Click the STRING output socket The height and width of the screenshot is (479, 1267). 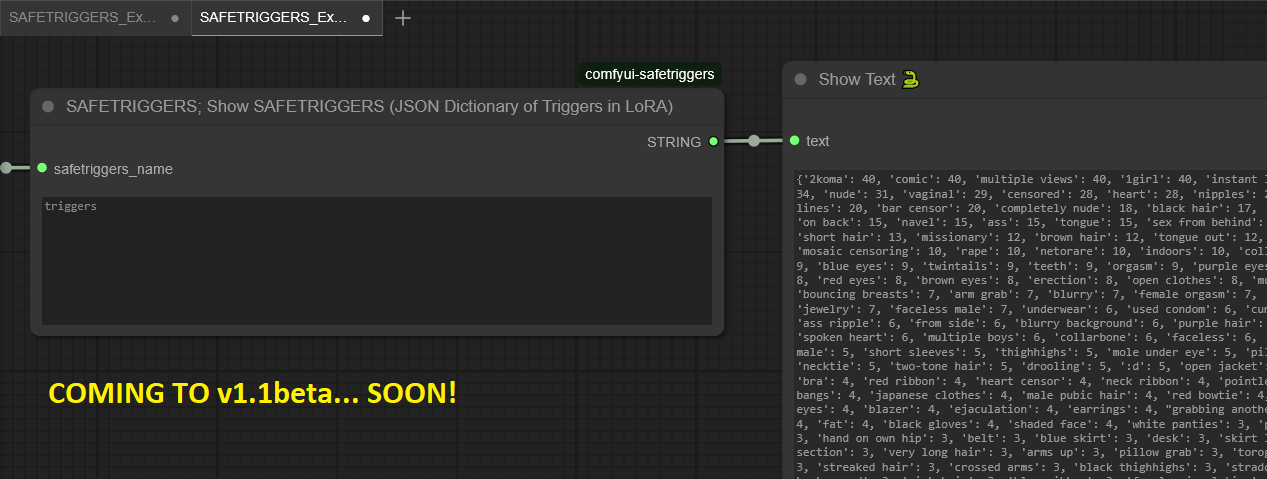[713, 141]
